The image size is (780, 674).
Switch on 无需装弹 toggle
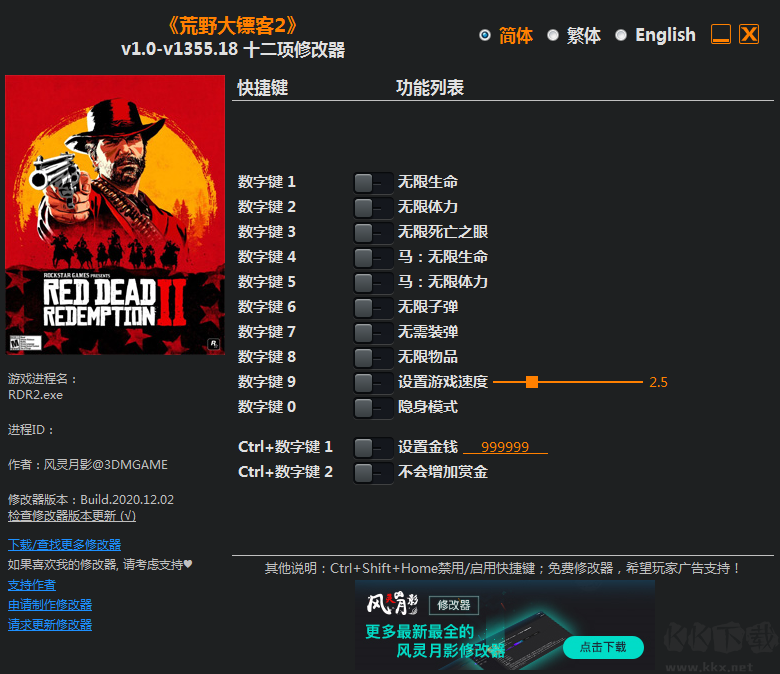[373, 332]
